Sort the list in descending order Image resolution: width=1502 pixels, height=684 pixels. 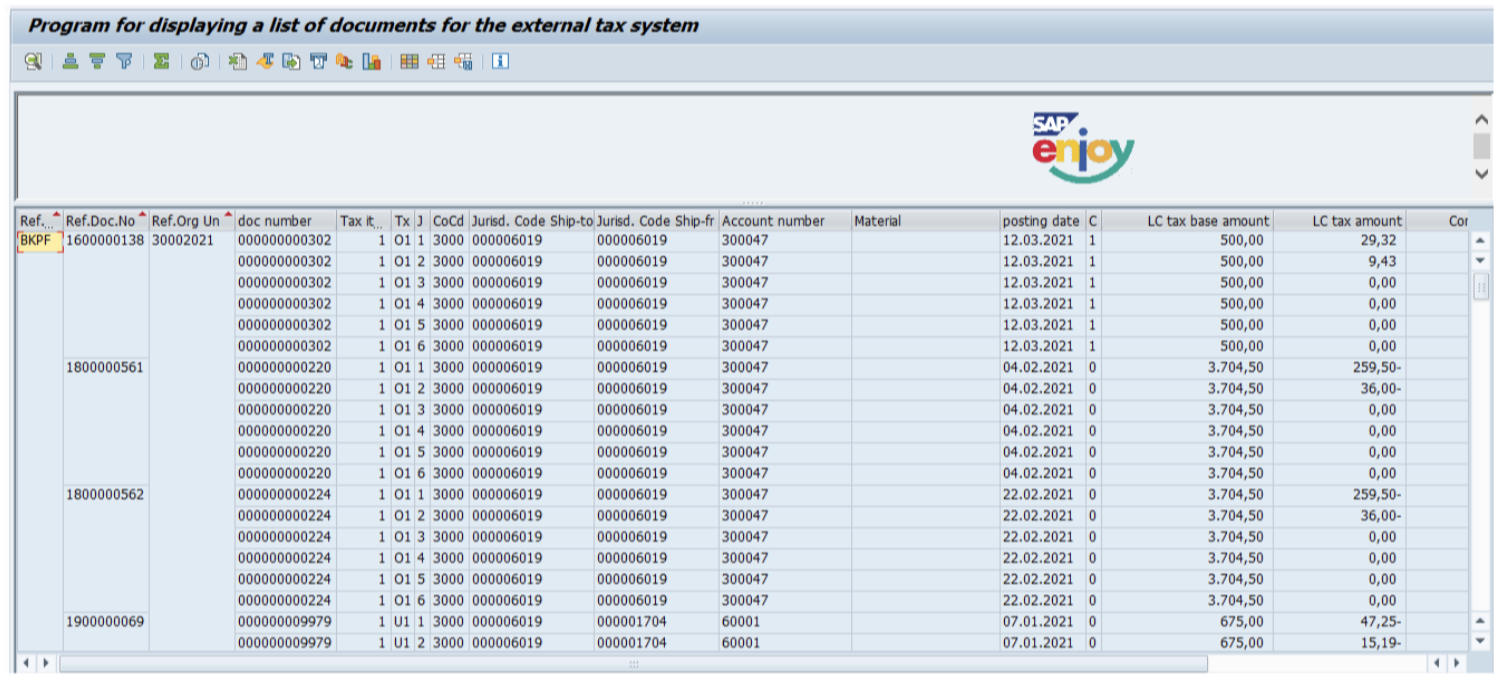[97, 62]
